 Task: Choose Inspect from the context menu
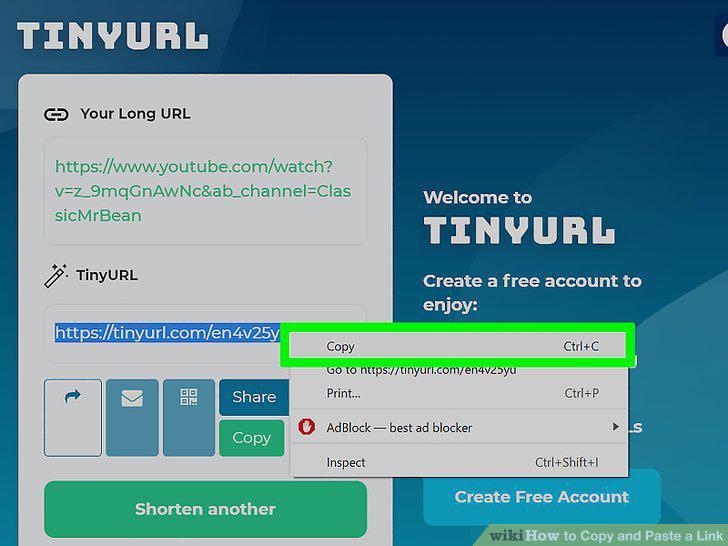pos(459,462)
